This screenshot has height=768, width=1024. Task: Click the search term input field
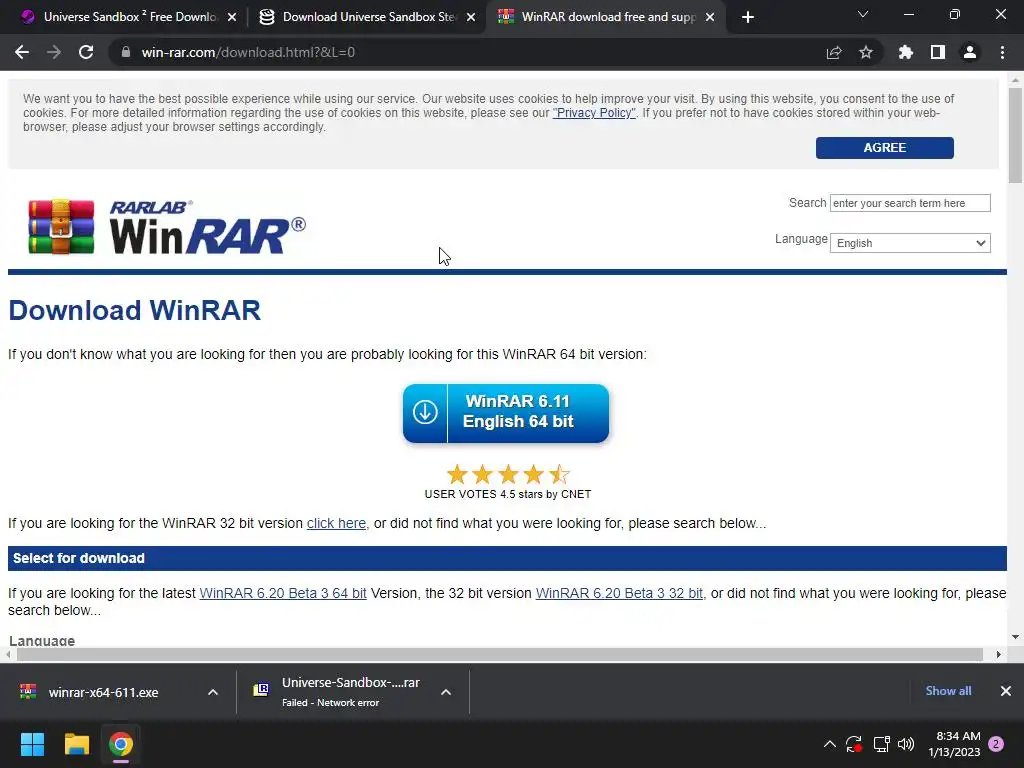coord(910,203)
